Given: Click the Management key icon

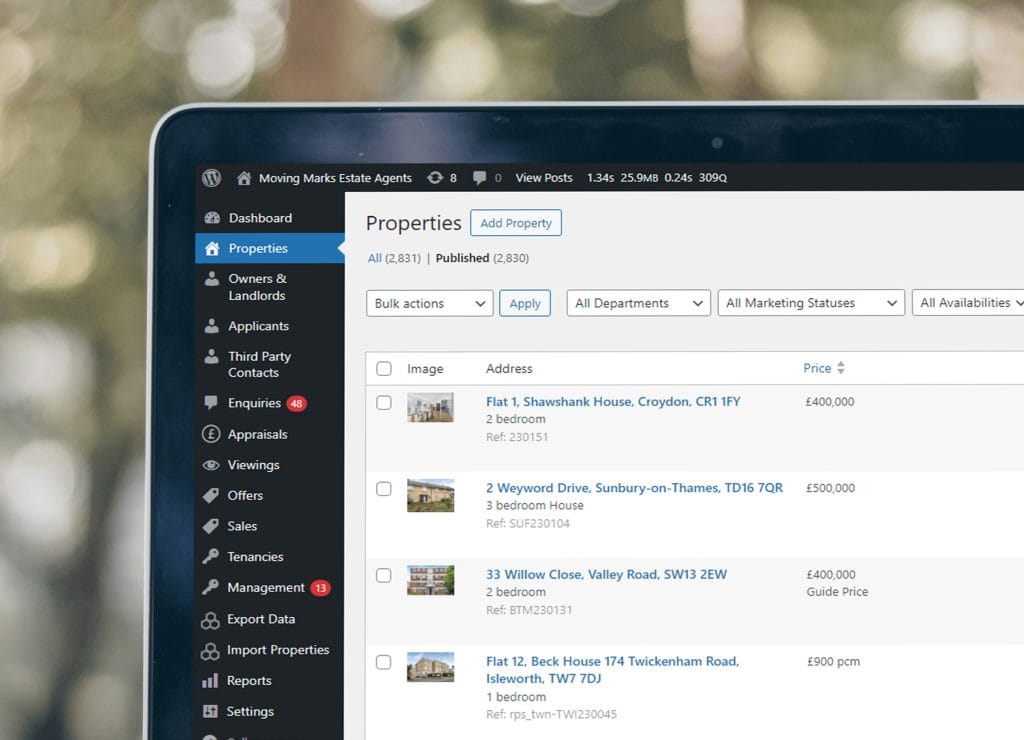Looking at the screenshot, I should [x=210, y=587].
